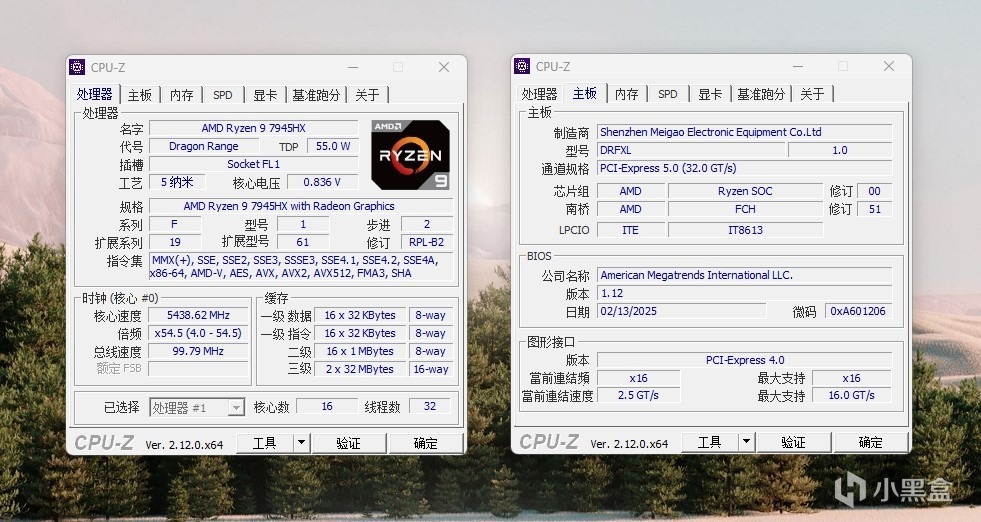
Task: Open 工具 dropdown arrow in right window
Action: [746, 442]
